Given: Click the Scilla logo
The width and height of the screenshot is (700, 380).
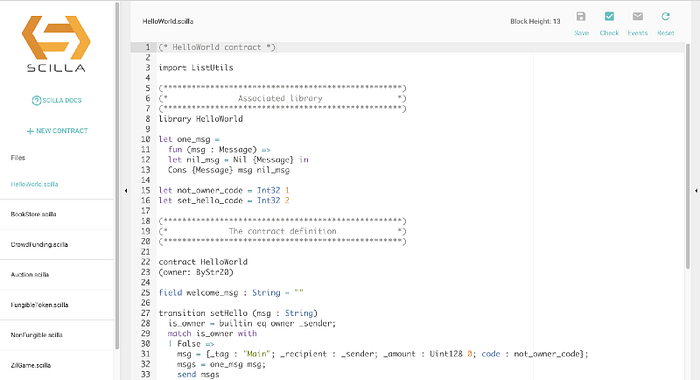Looking at the screenshot, I should click(56, 44).
